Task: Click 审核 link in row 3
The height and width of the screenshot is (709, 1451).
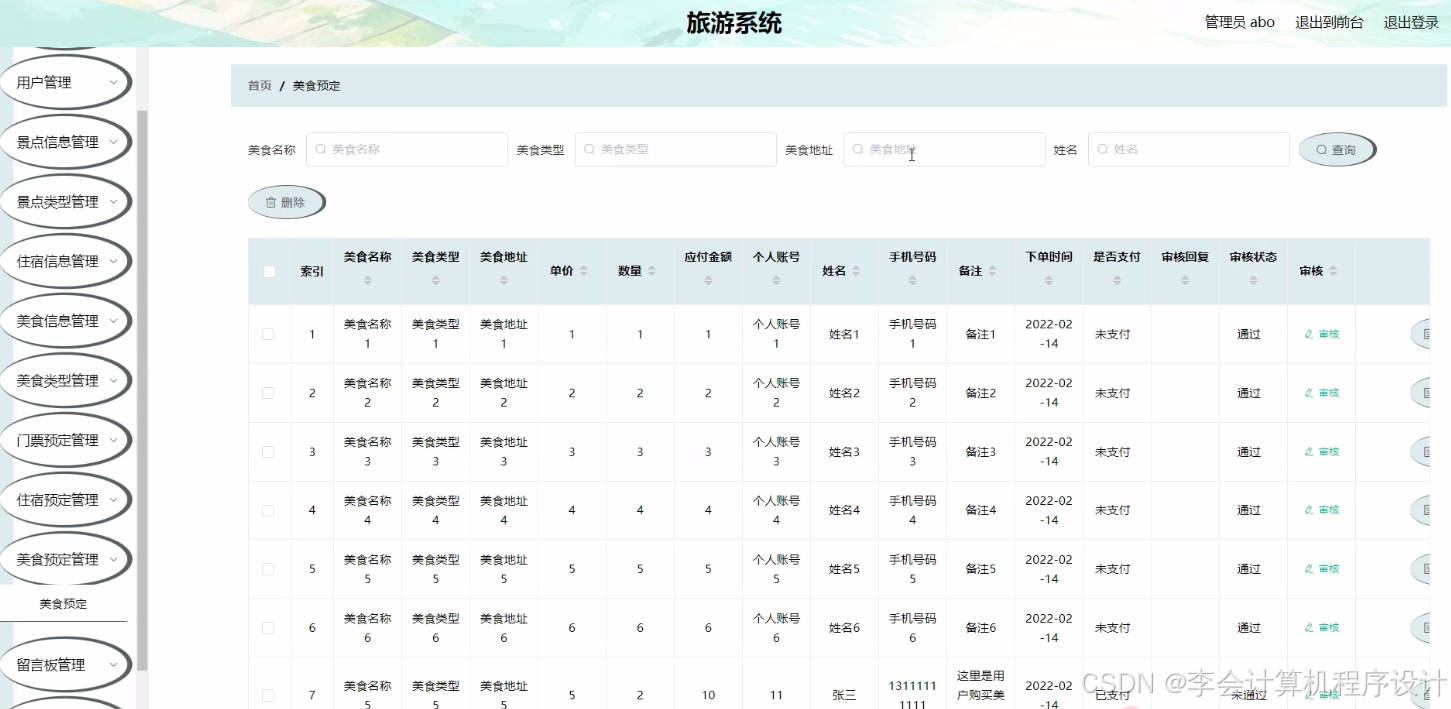Action: pos(1322,452)
